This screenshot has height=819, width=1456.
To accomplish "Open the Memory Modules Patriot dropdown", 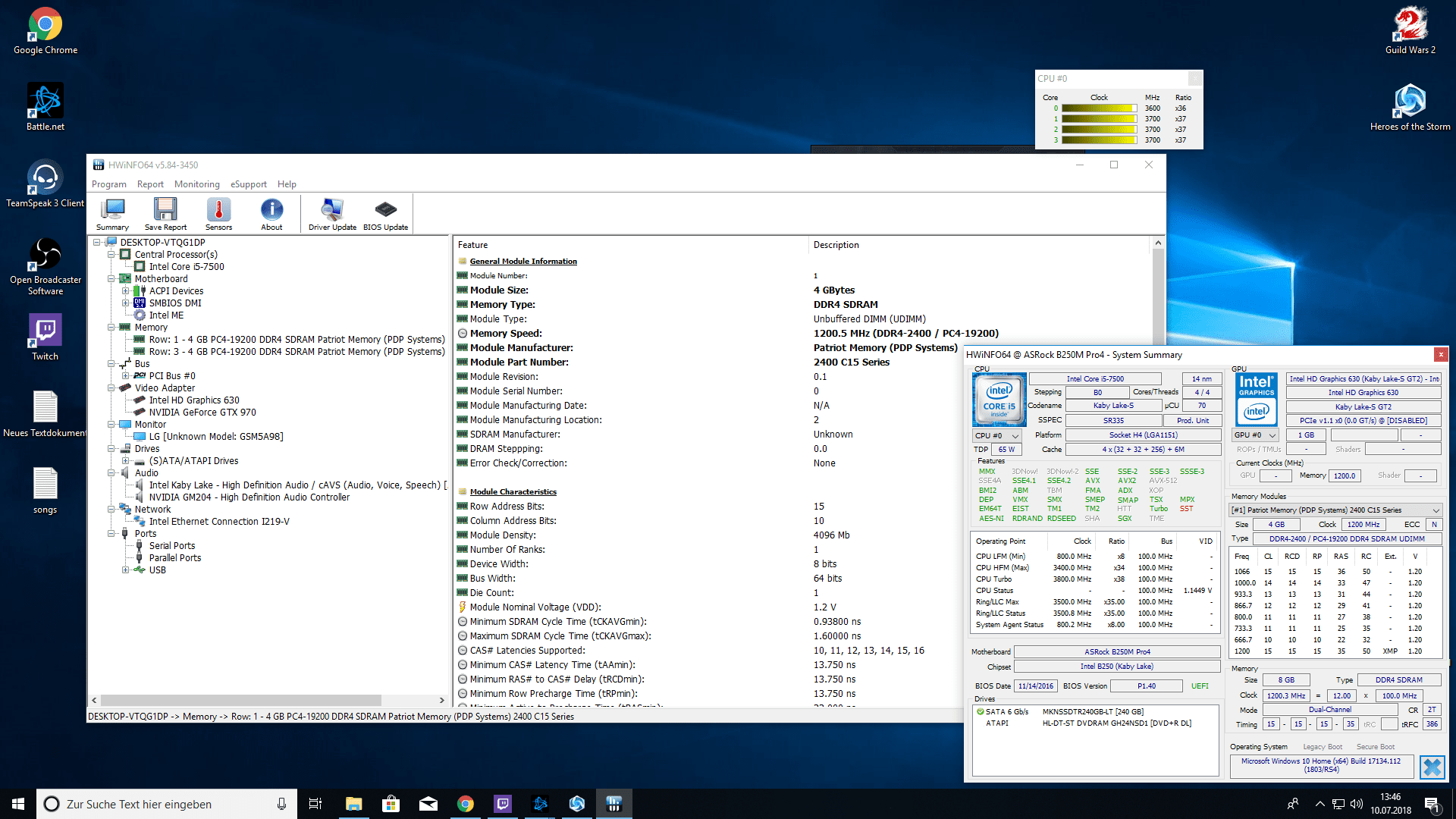I will (1335, 510).
